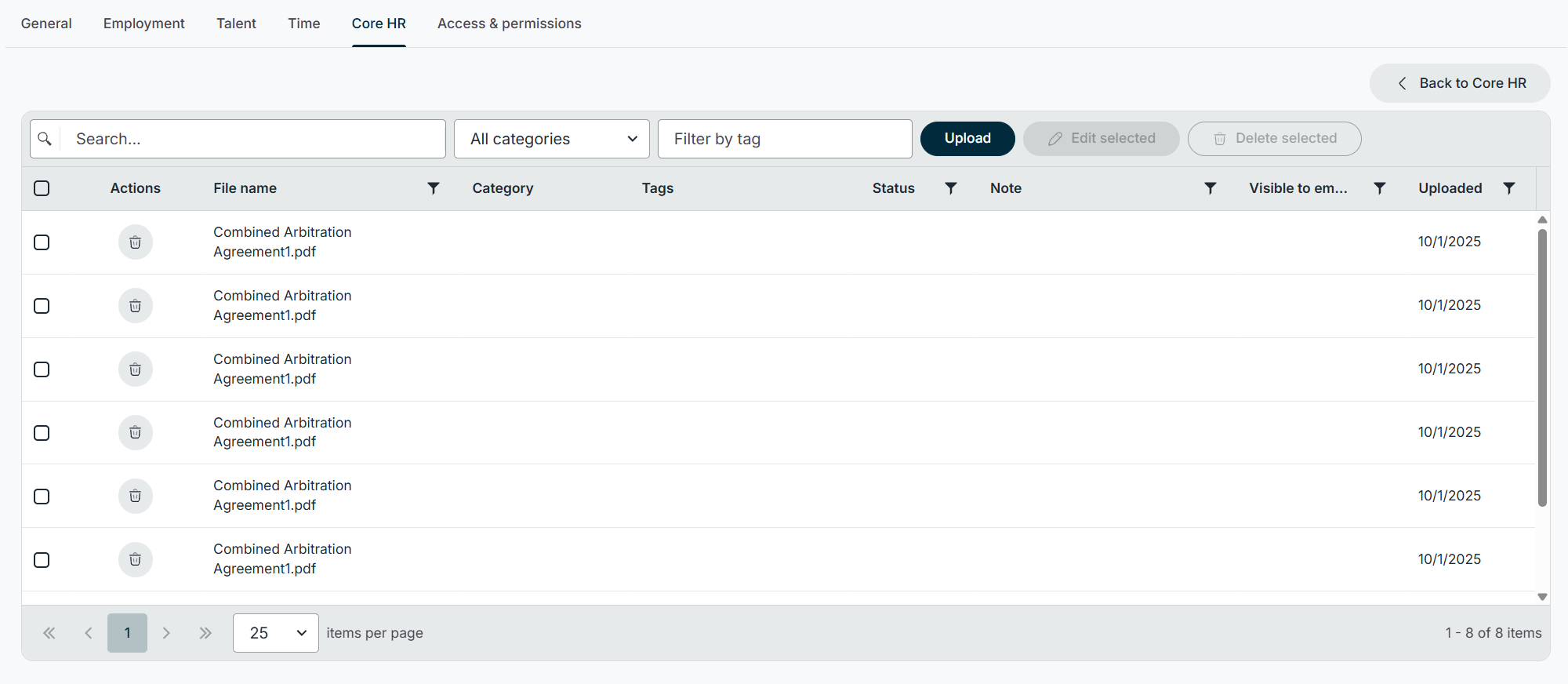
Task: Open the Note column filter
Action: [1210, 188]
